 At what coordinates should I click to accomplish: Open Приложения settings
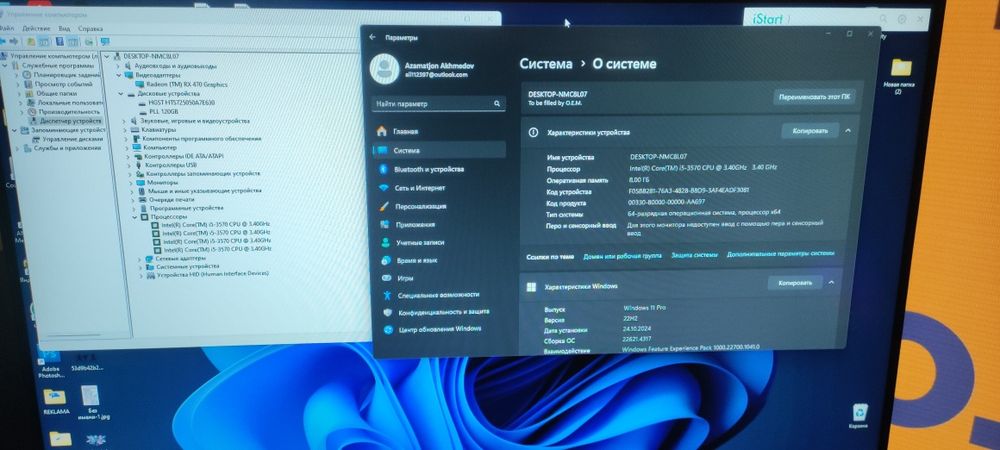pos(439,224)
